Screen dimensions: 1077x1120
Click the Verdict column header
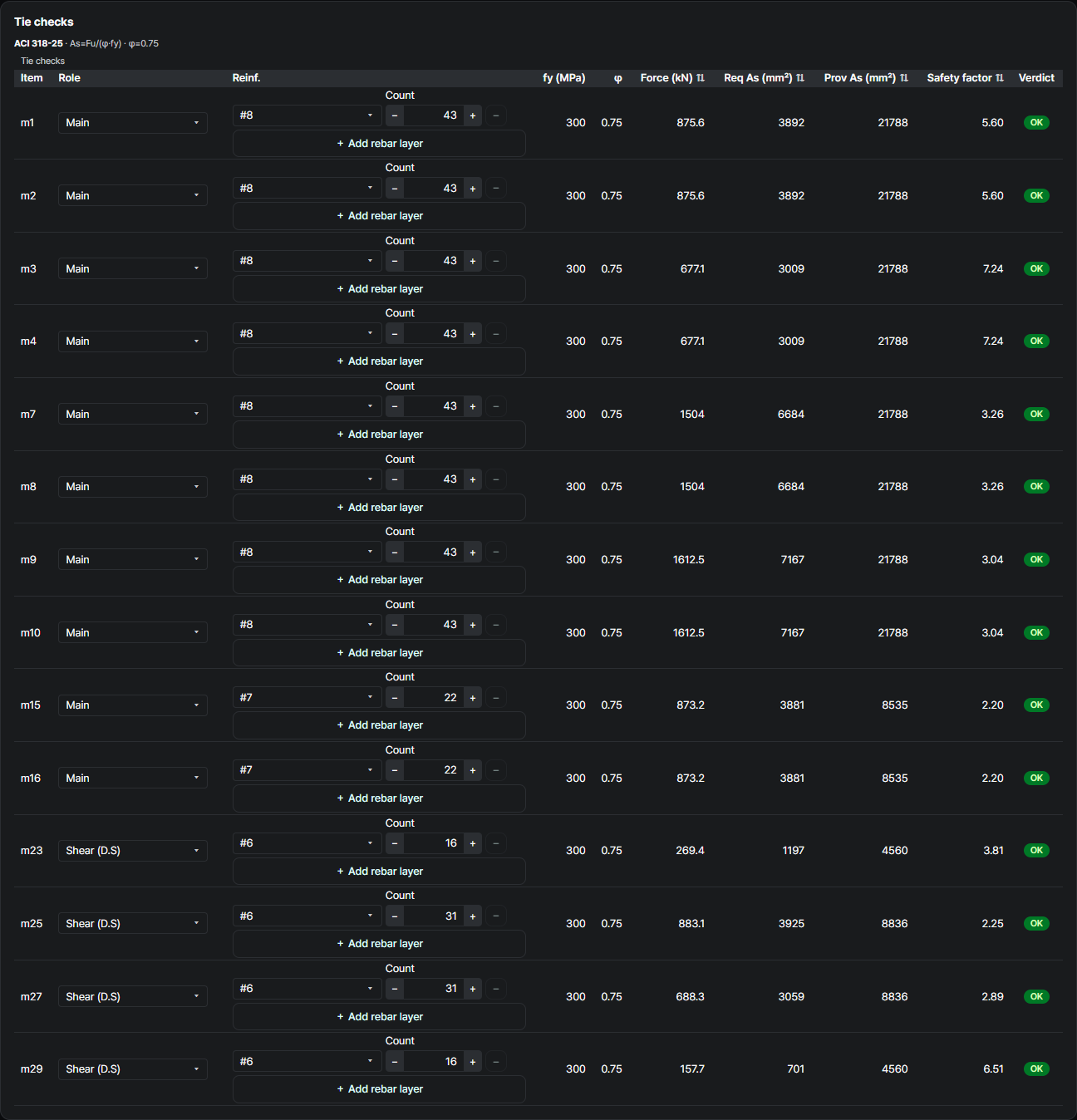[x=1036, y=78]
